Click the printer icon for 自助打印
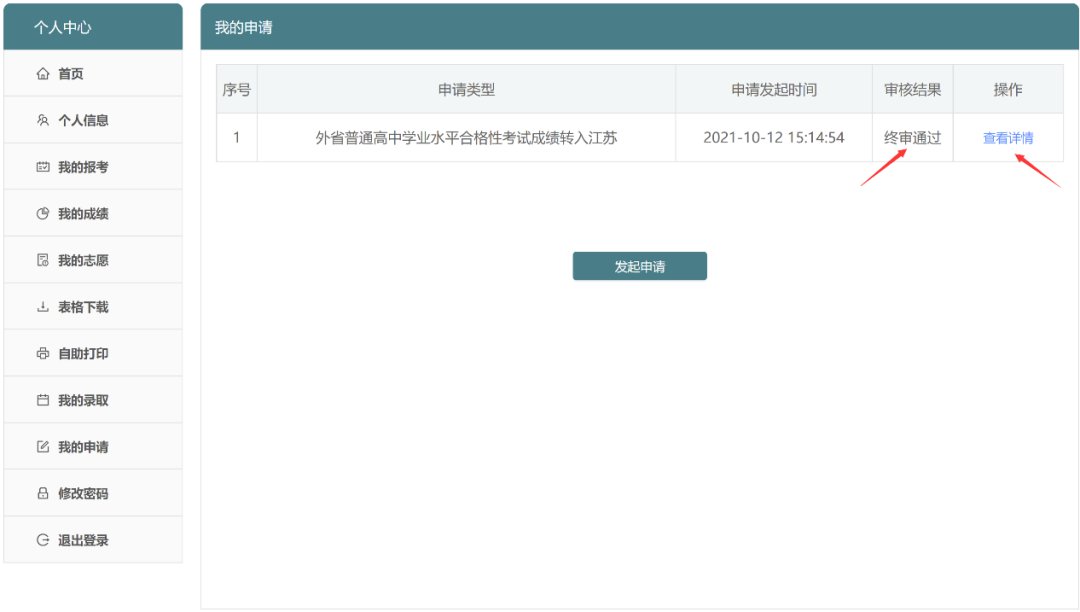The image size is (1080, 612). (x=42, y=354)
